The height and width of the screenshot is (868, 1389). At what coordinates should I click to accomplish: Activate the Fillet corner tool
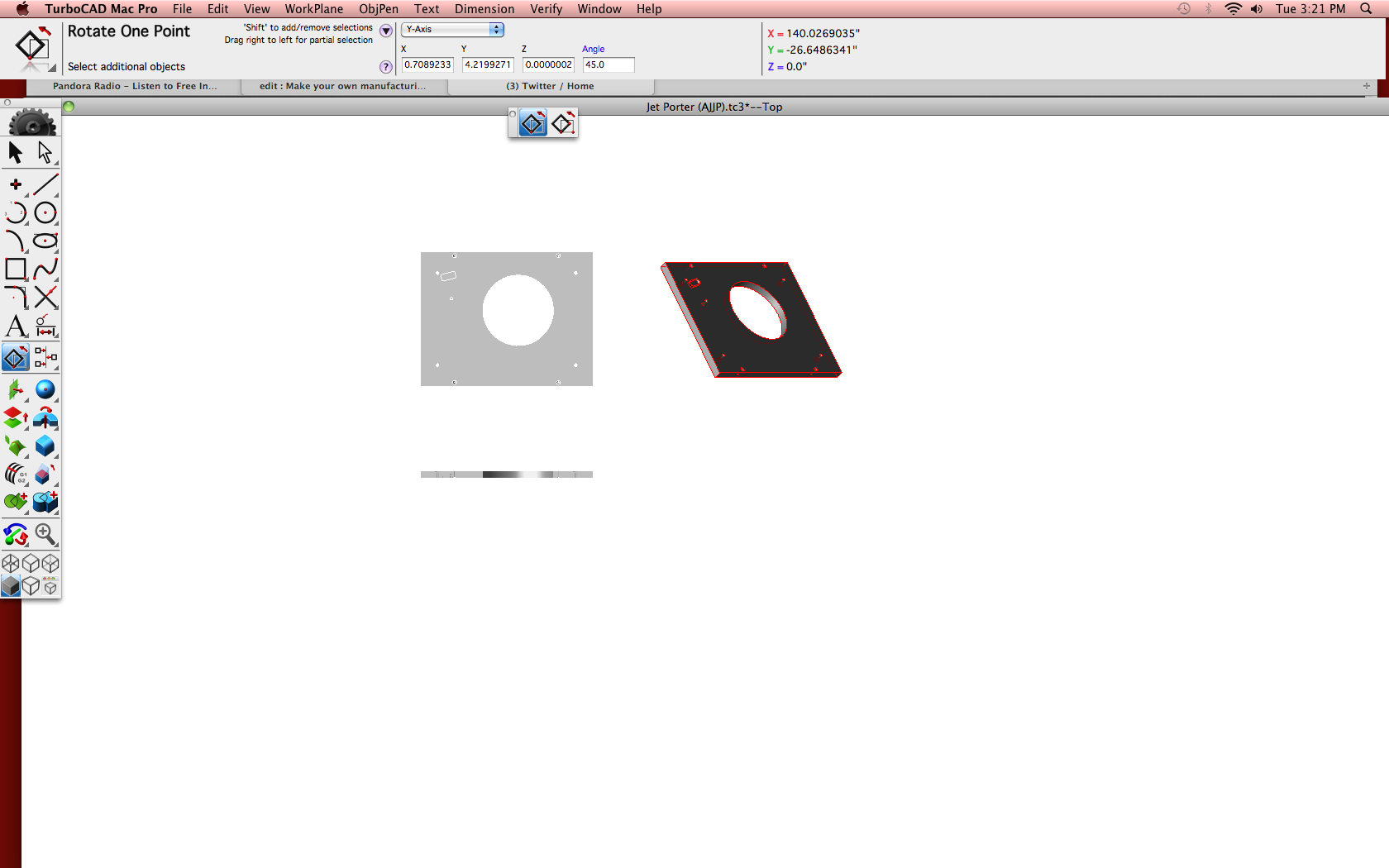coord(16,297)
